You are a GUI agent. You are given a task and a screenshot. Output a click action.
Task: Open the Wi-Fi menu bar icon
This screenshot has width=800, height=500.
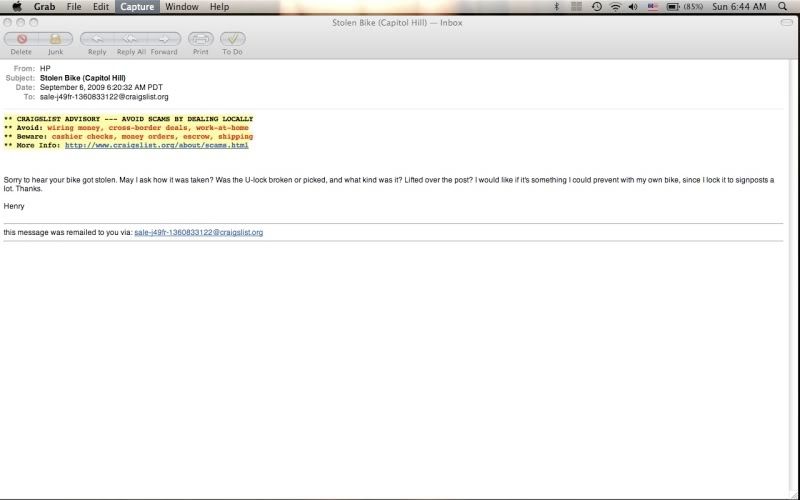tap(615, 7)
